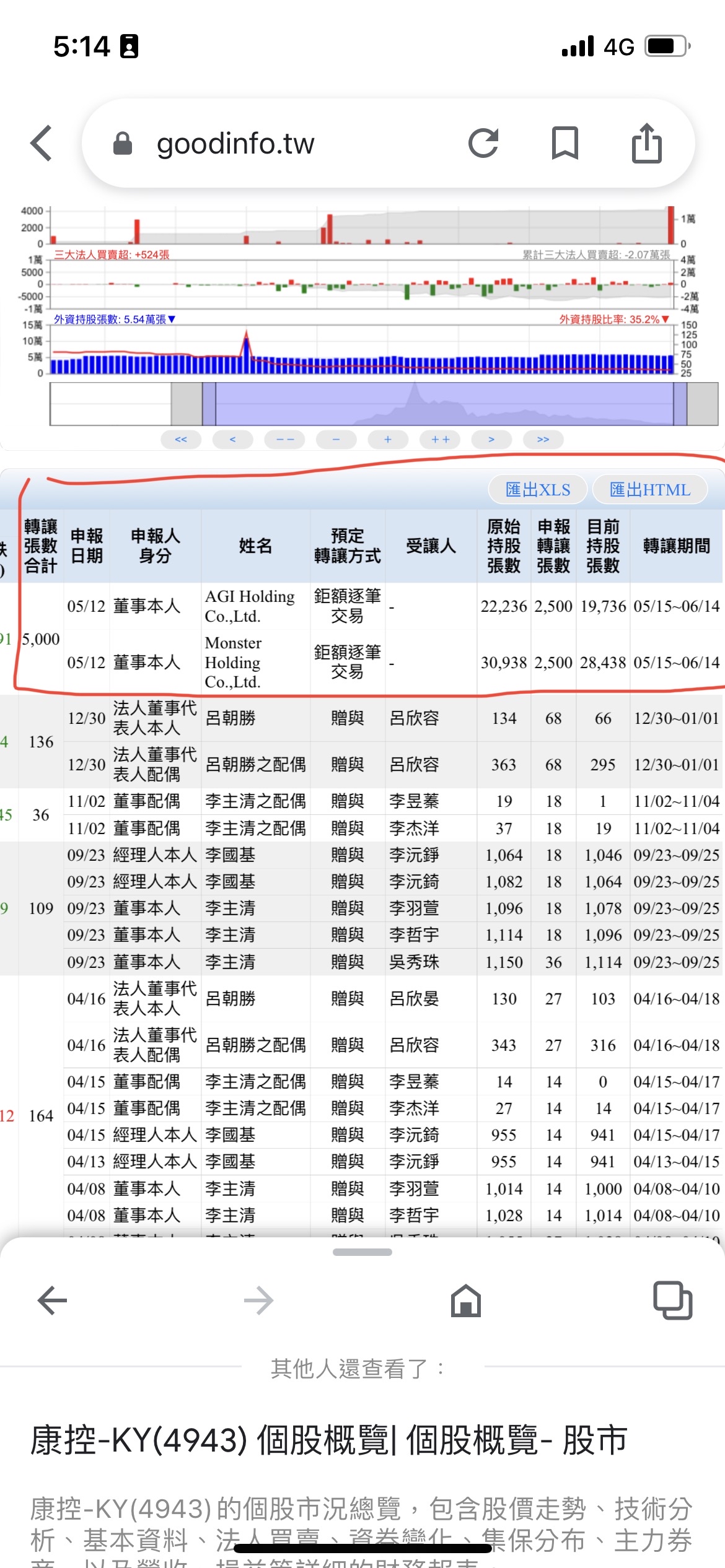Viewport: 725px width, 1568px height.
Task: Go to browser home page
Action: click(x=465, y=1300)
